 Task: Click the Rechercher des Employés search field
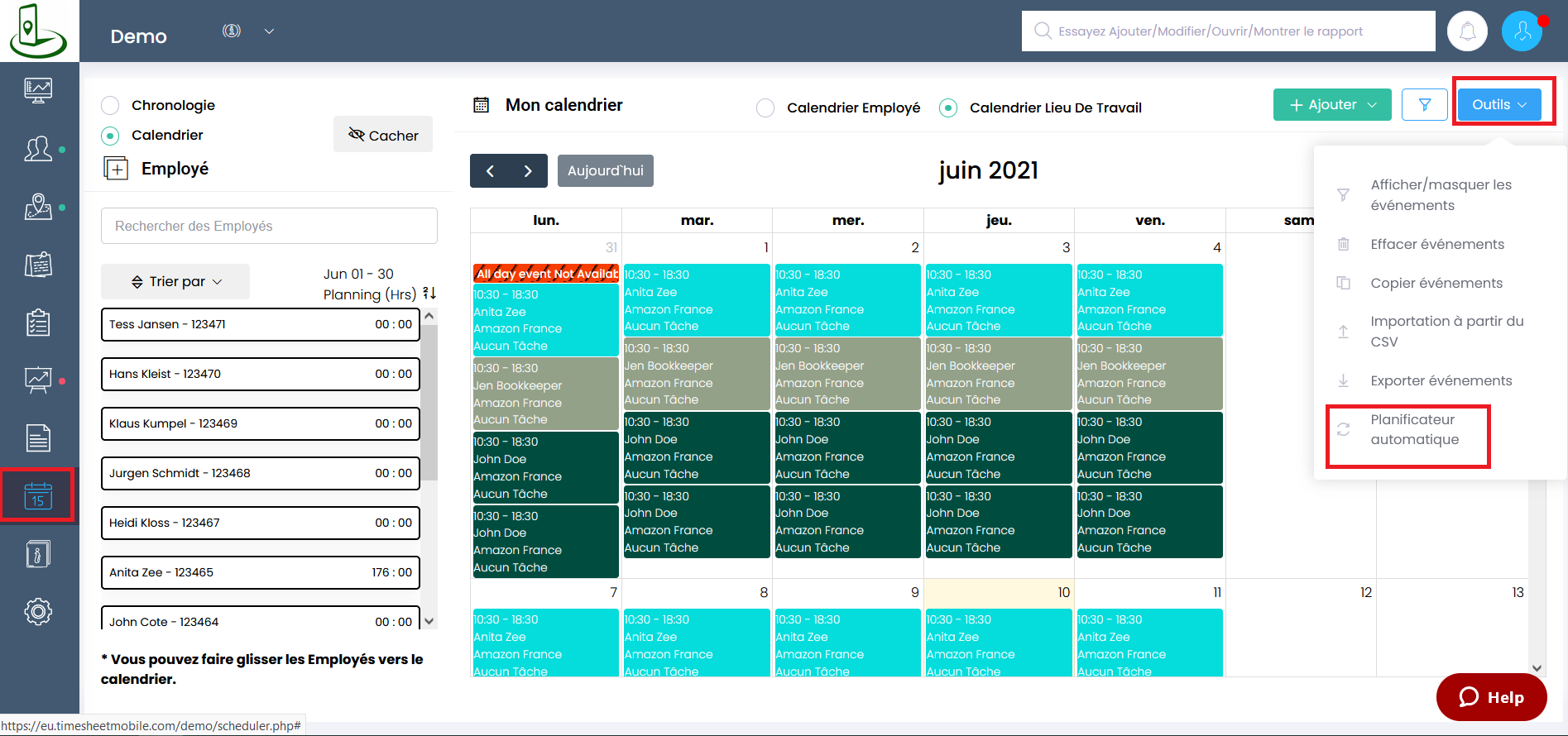tap(269, 227)
